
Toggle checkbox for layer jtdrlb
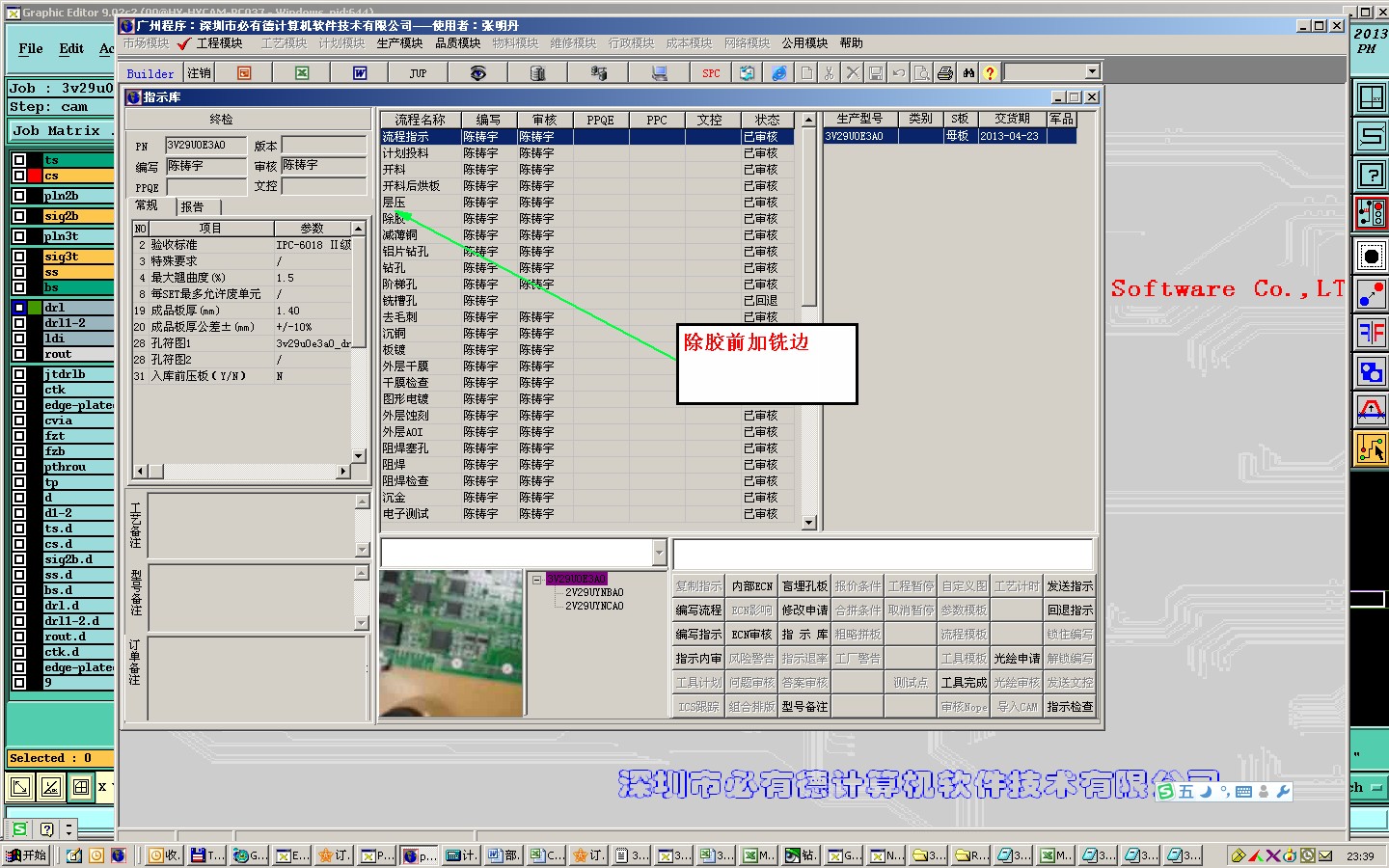pos(19,374)
